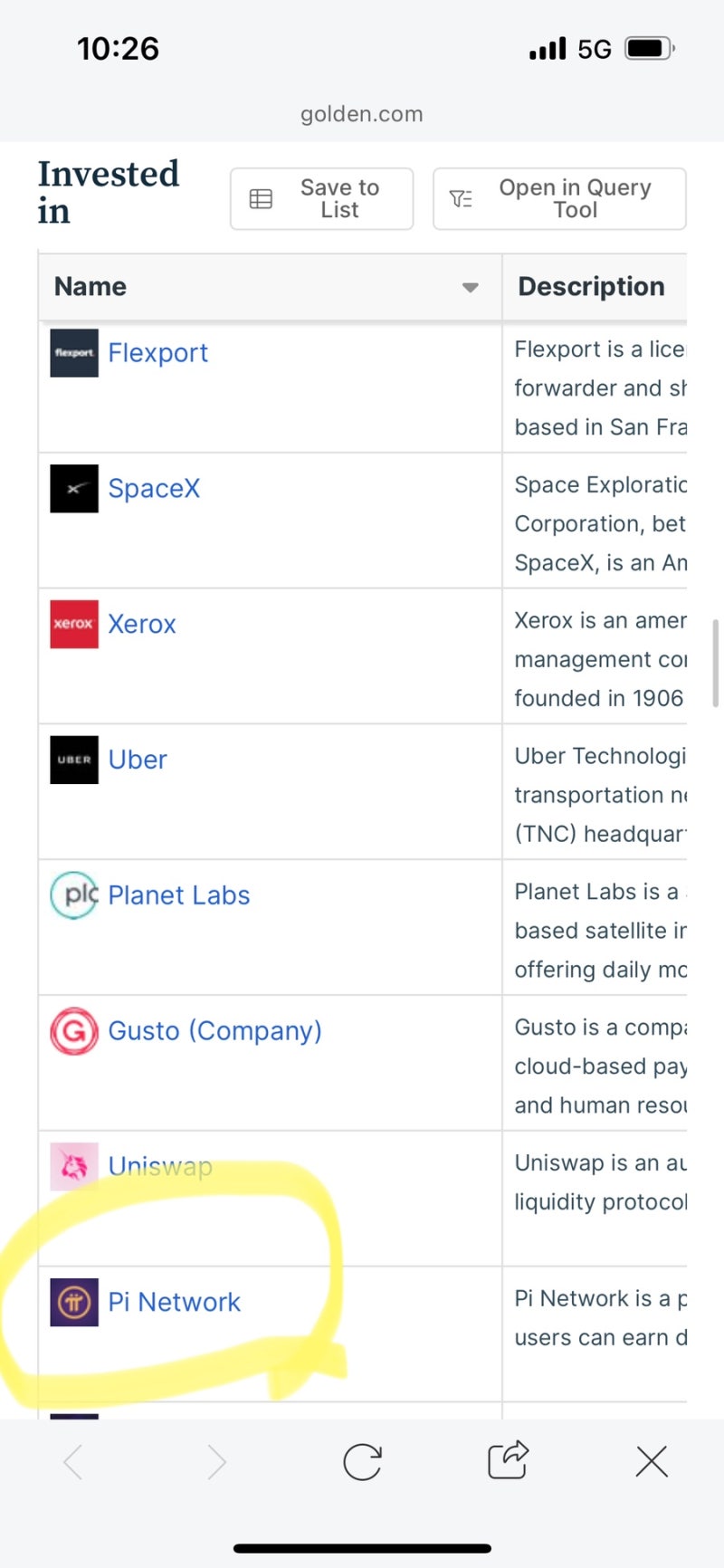
Task: Tap the Gusto red G logo
Action: coord(74,1031)
